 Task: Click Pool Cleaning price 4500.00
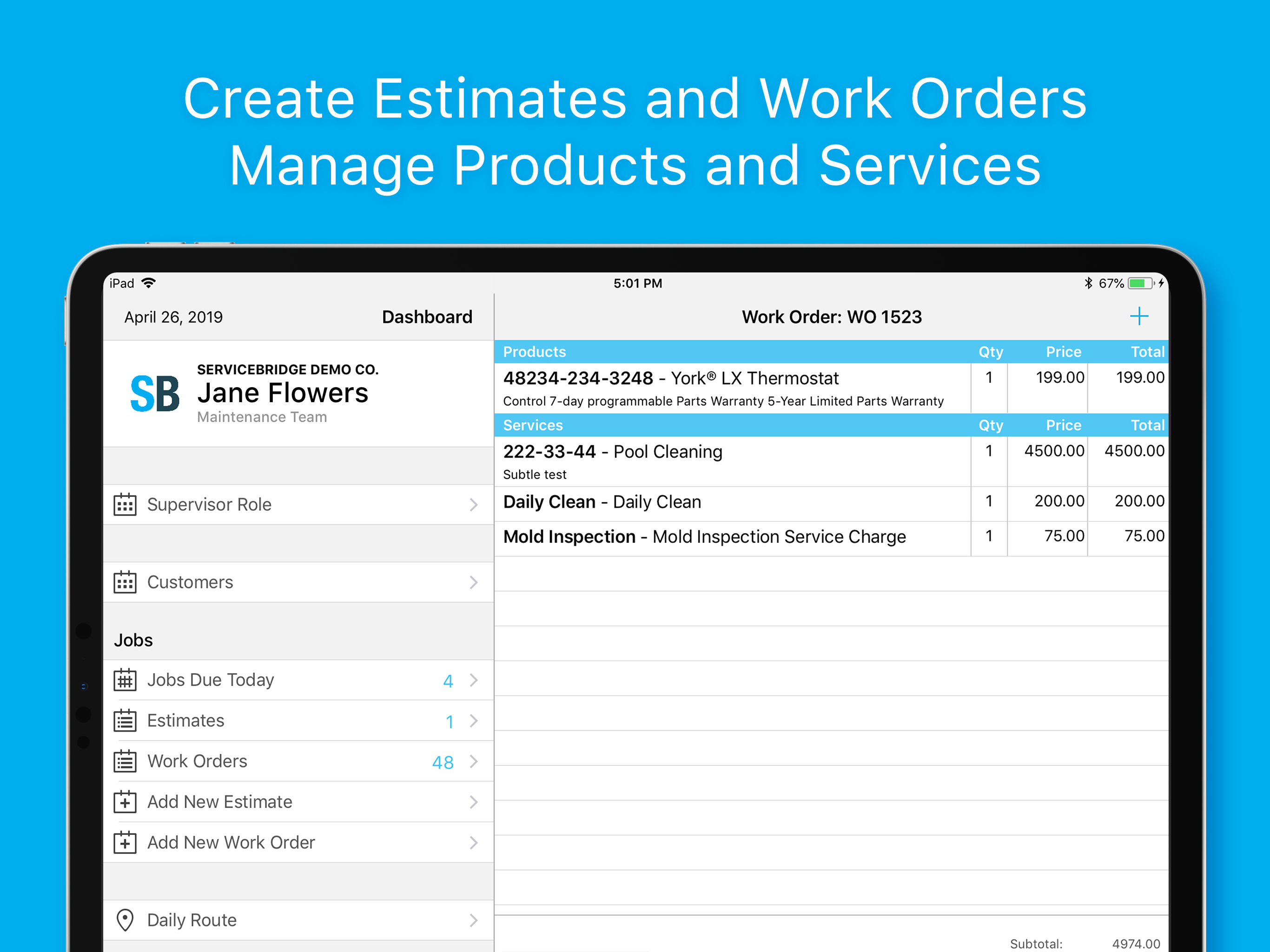click(1054, 451)
